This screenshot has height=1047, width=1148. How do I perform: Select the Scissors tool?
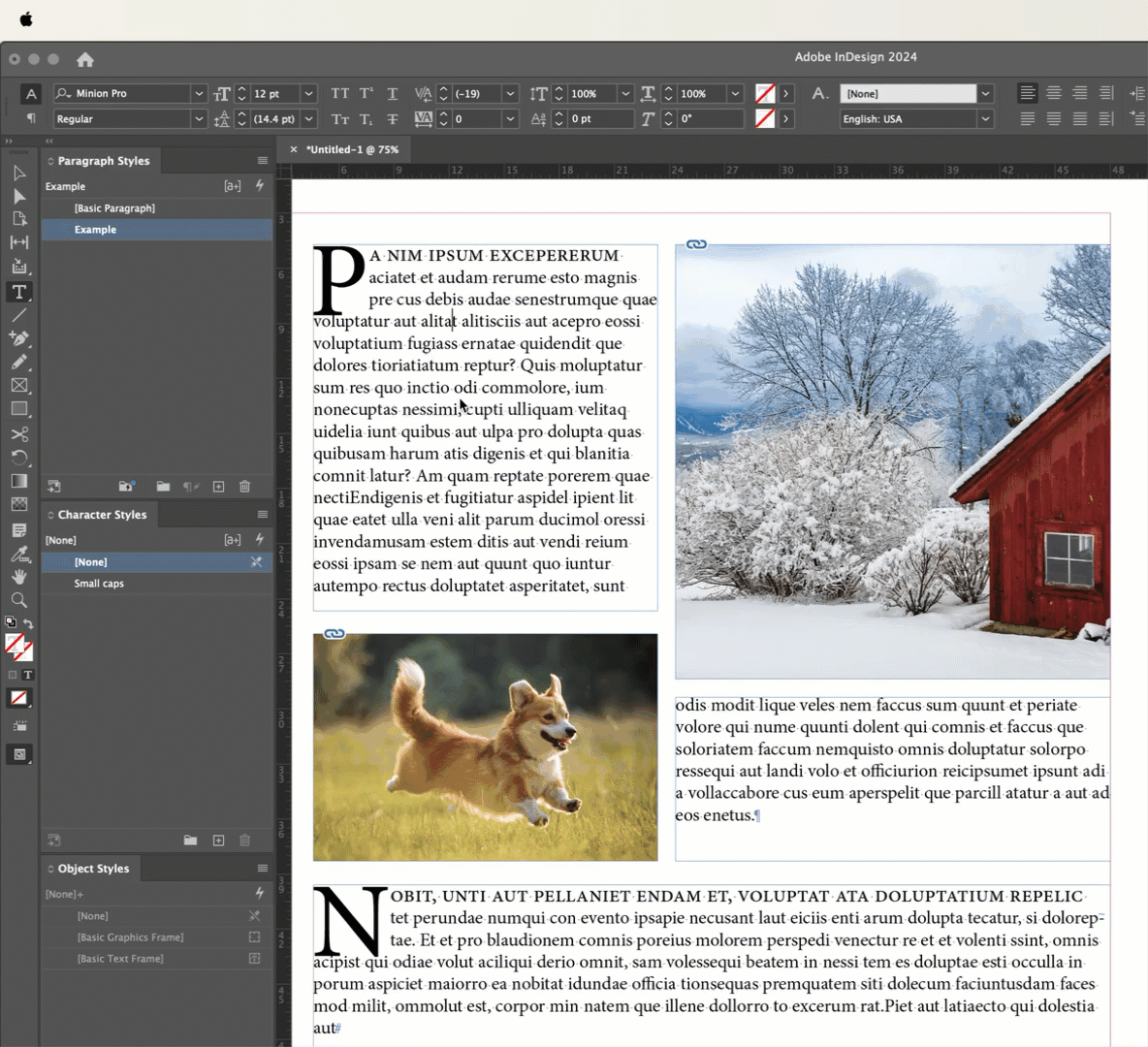click(19, 434)
